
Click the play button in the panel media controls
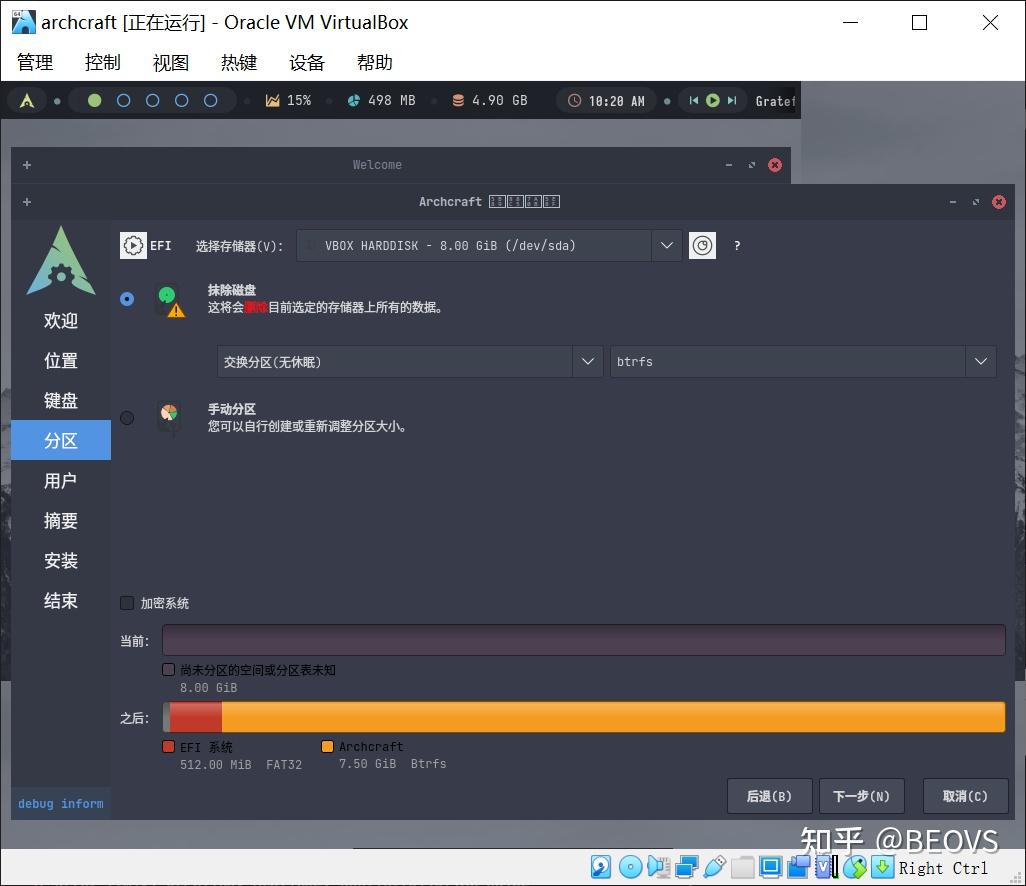pos(712,100)
